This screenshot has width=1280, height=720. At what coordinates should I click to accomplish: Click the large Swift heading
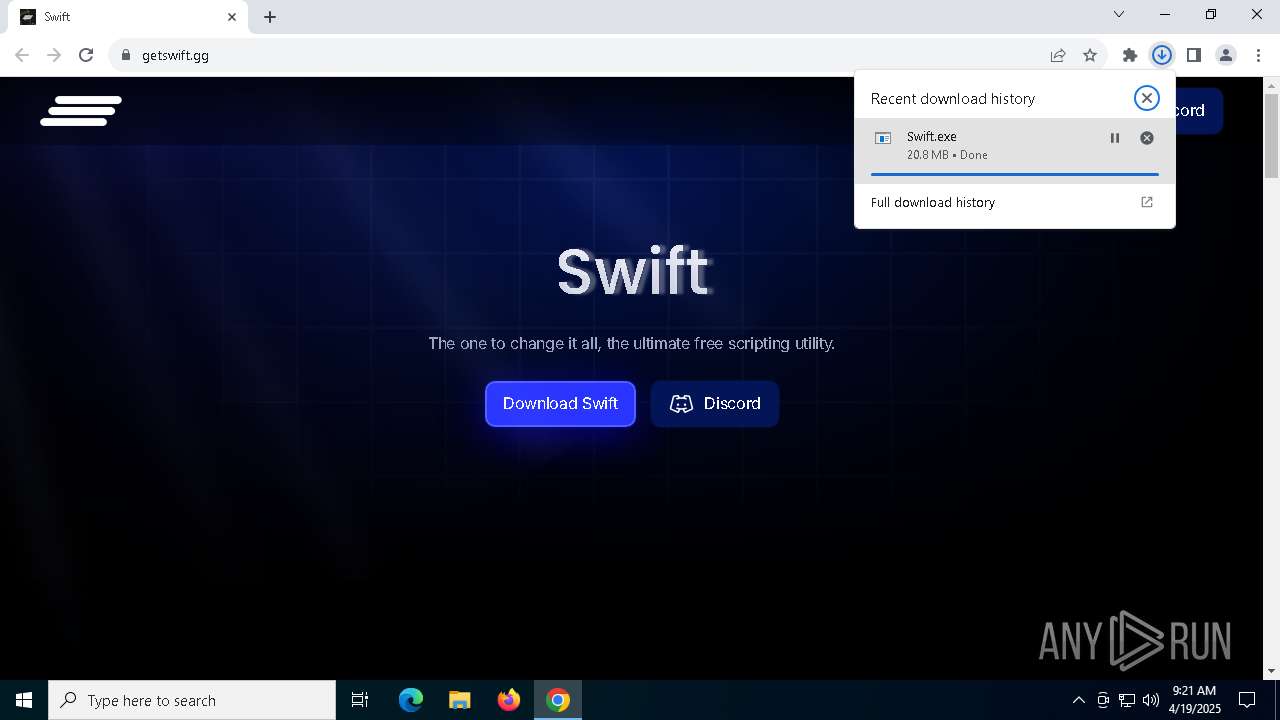coord(633,271)
